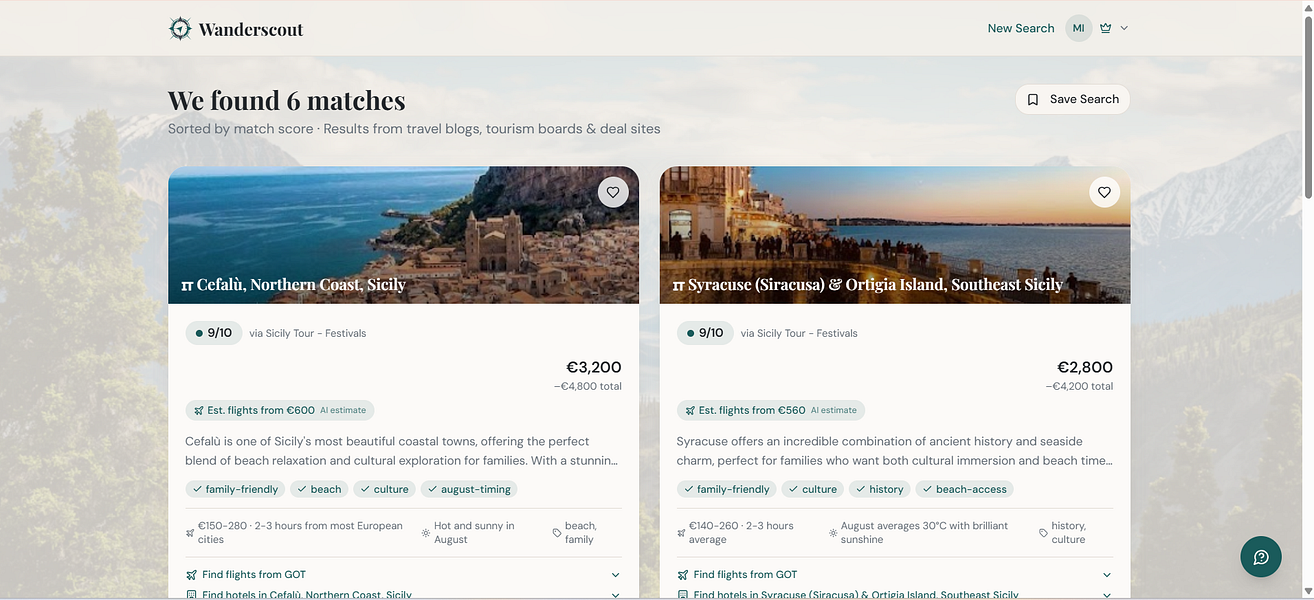This screenshot has height=600, width=1314.
Task: Click the €3,200 price
Action: pos(594,367)
